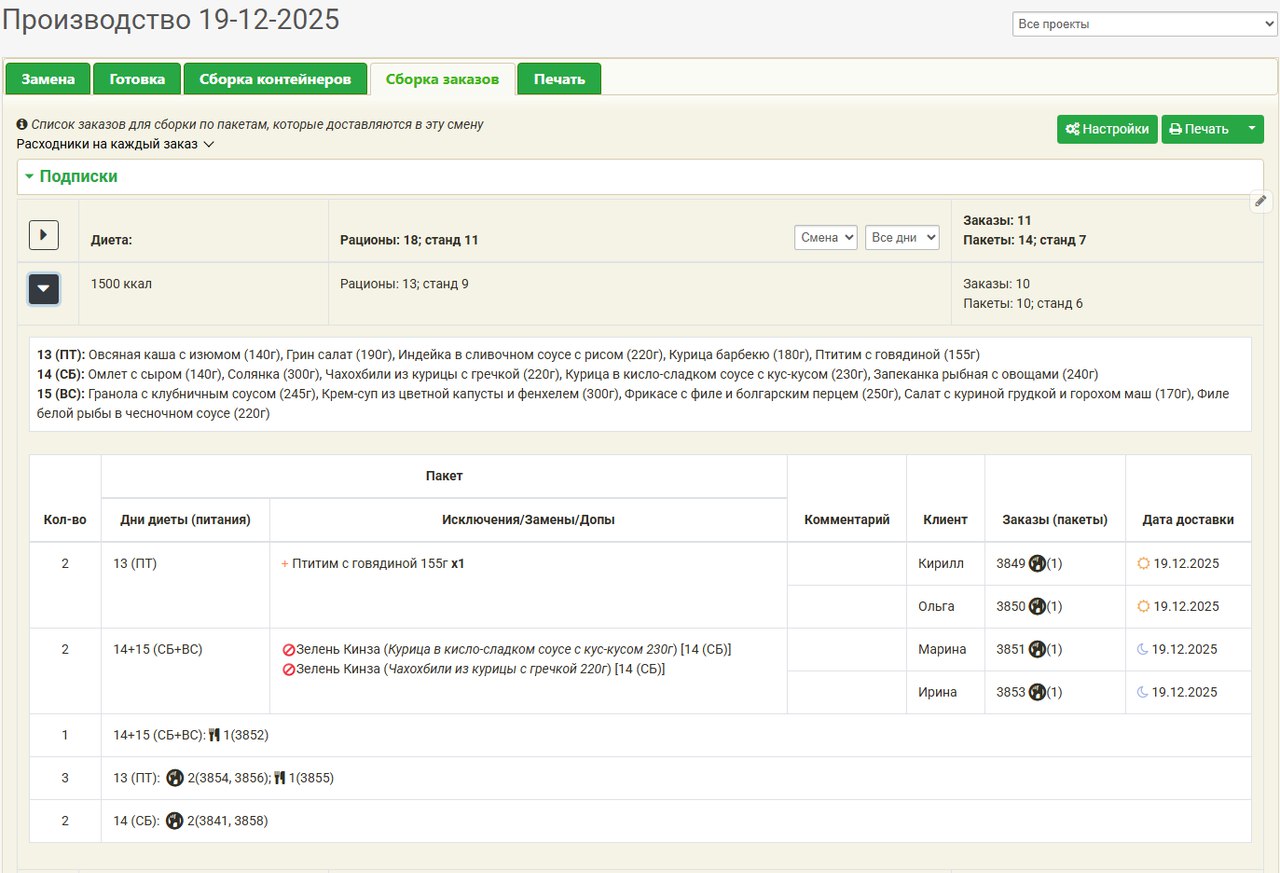
Task: Expand Расходники на каждый заказ
Action: tap(115, 144)
